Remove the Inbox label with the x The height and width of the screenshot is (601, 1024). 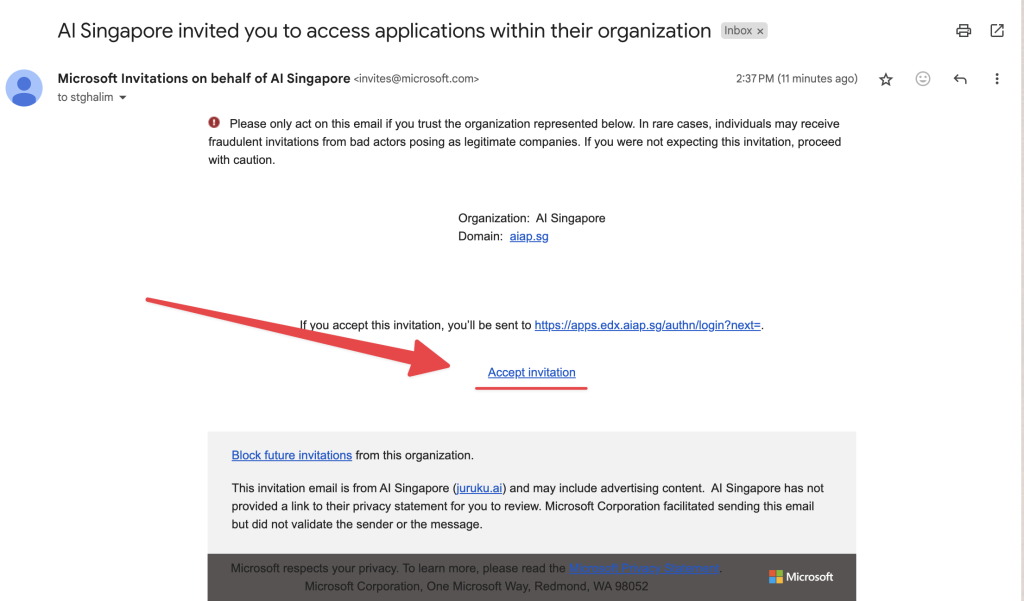point(760,31)
